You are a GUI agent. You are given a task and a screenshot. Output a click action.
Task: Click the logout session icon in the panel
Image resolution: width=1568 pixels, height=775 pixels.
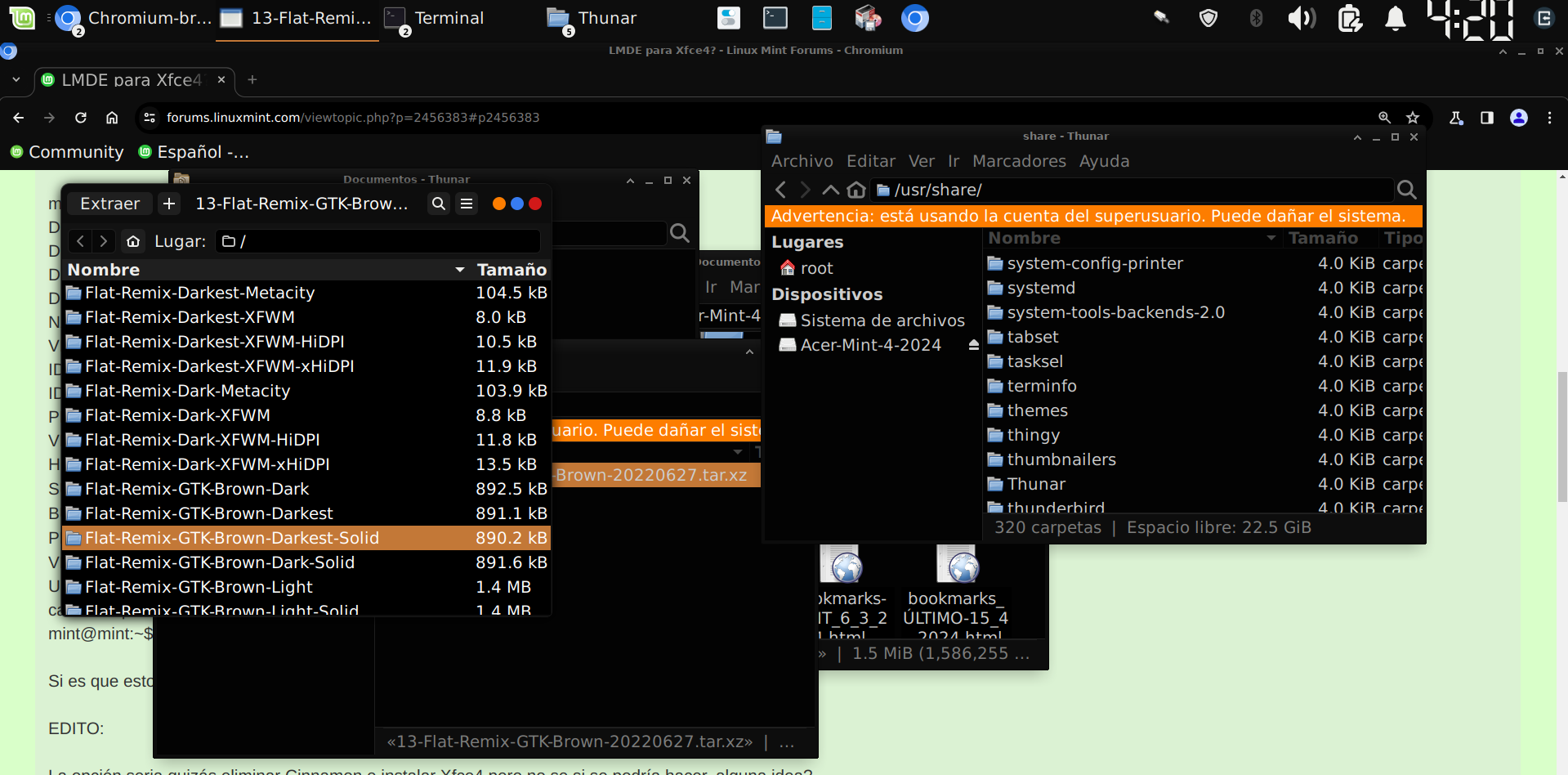[1544, 18]
